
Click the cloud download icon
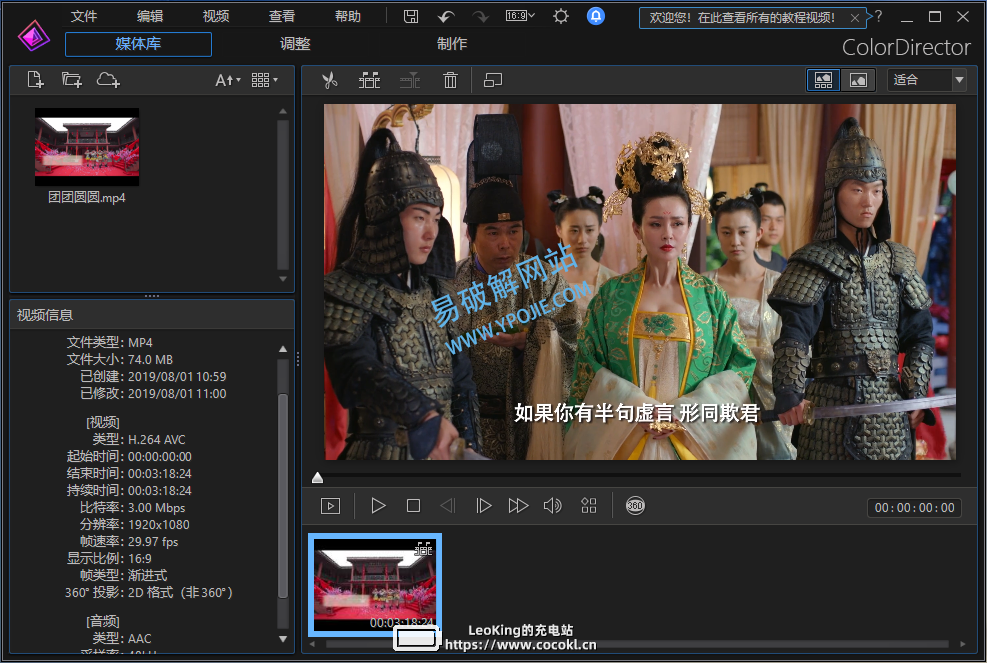(x=108, y=80)
